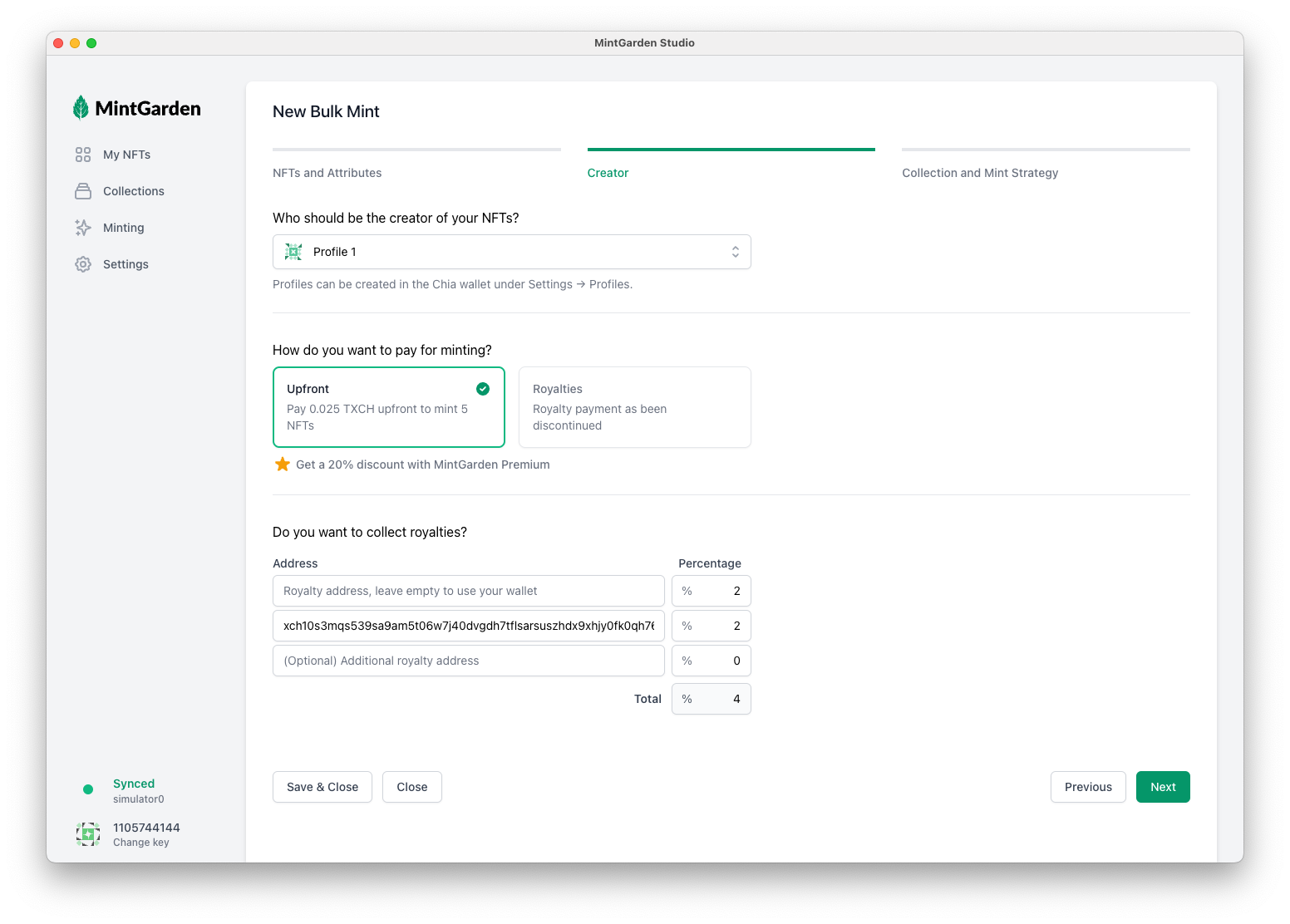Open the Profile 1 creator dropdown
This screenshot has width=1290, height=924.
(511, 252)
